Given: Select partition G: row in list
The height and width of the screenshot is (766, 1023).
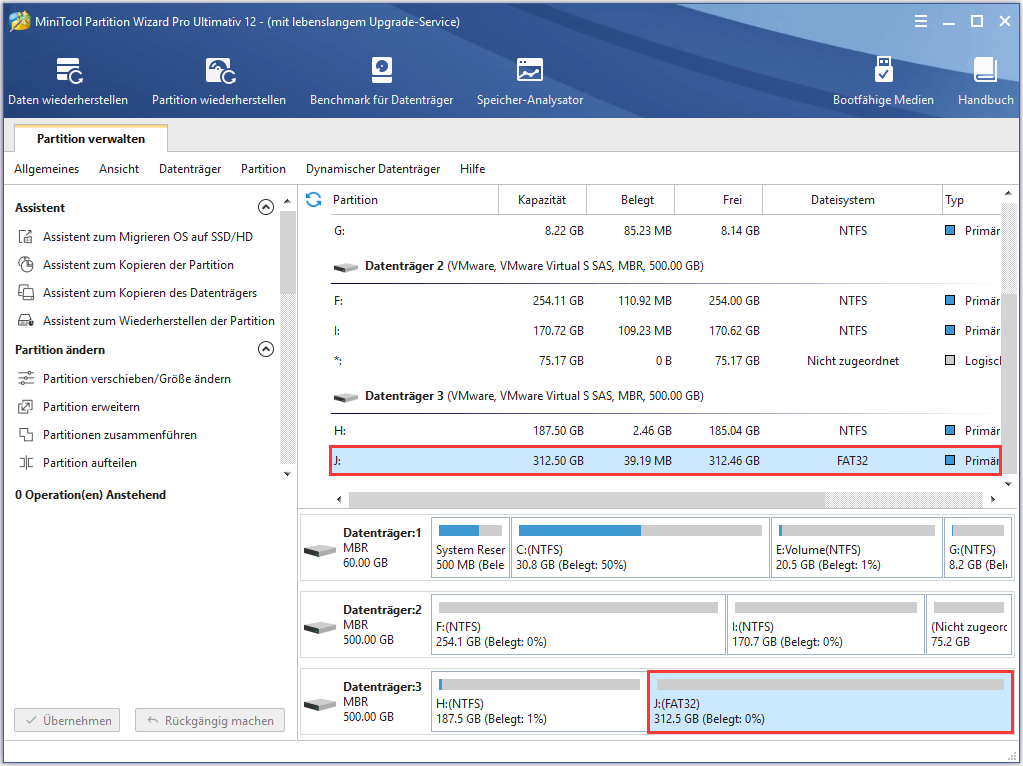Looking at the screenshot, I should pyautogui.click(x=665, y=231).
